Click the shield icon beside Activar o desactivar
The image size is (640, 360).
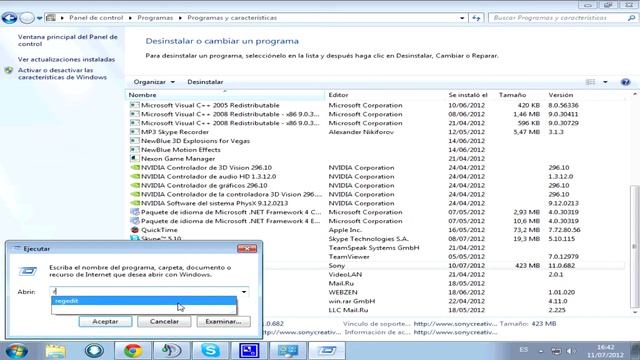pos(9,71)
